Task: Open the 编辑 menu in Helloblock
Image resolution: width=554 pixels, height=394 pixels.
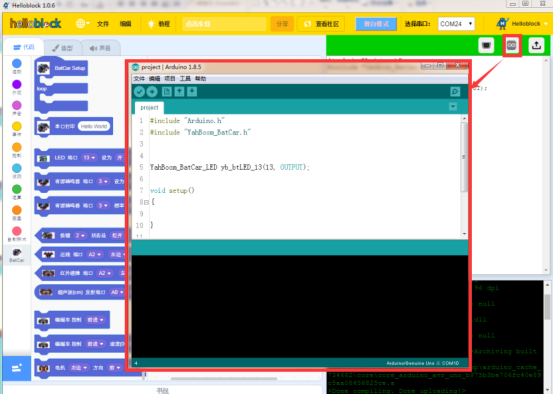Action: [x=125, y=24]
